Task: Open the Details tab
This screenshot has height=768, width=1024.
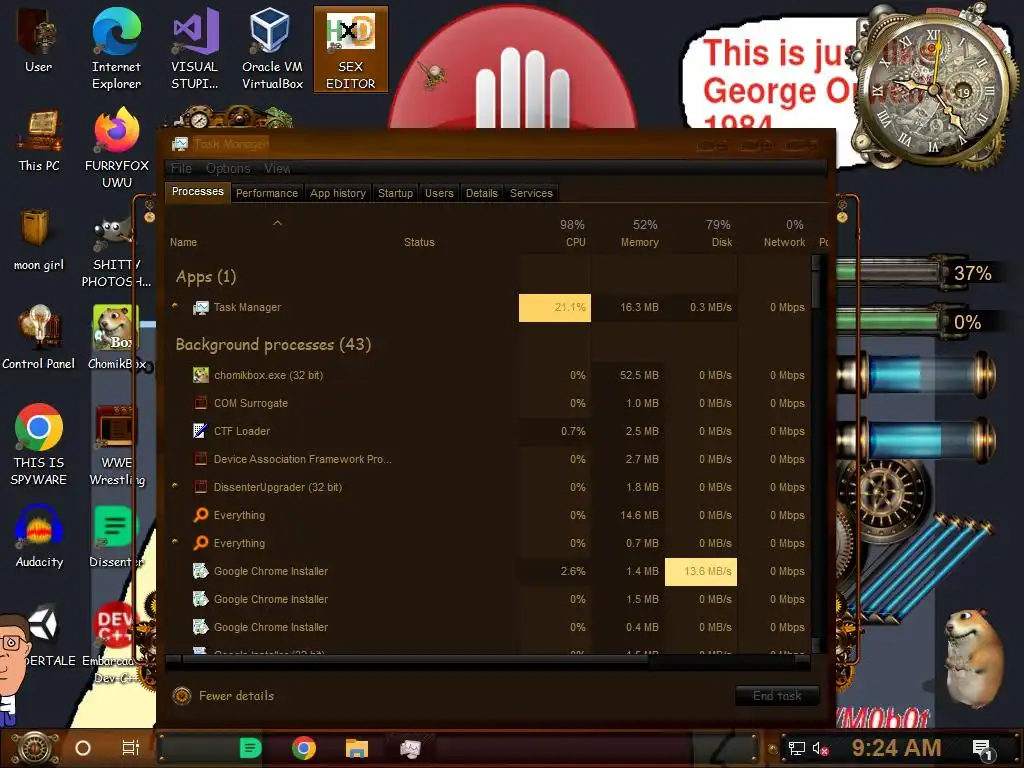Action: point(481,193)
